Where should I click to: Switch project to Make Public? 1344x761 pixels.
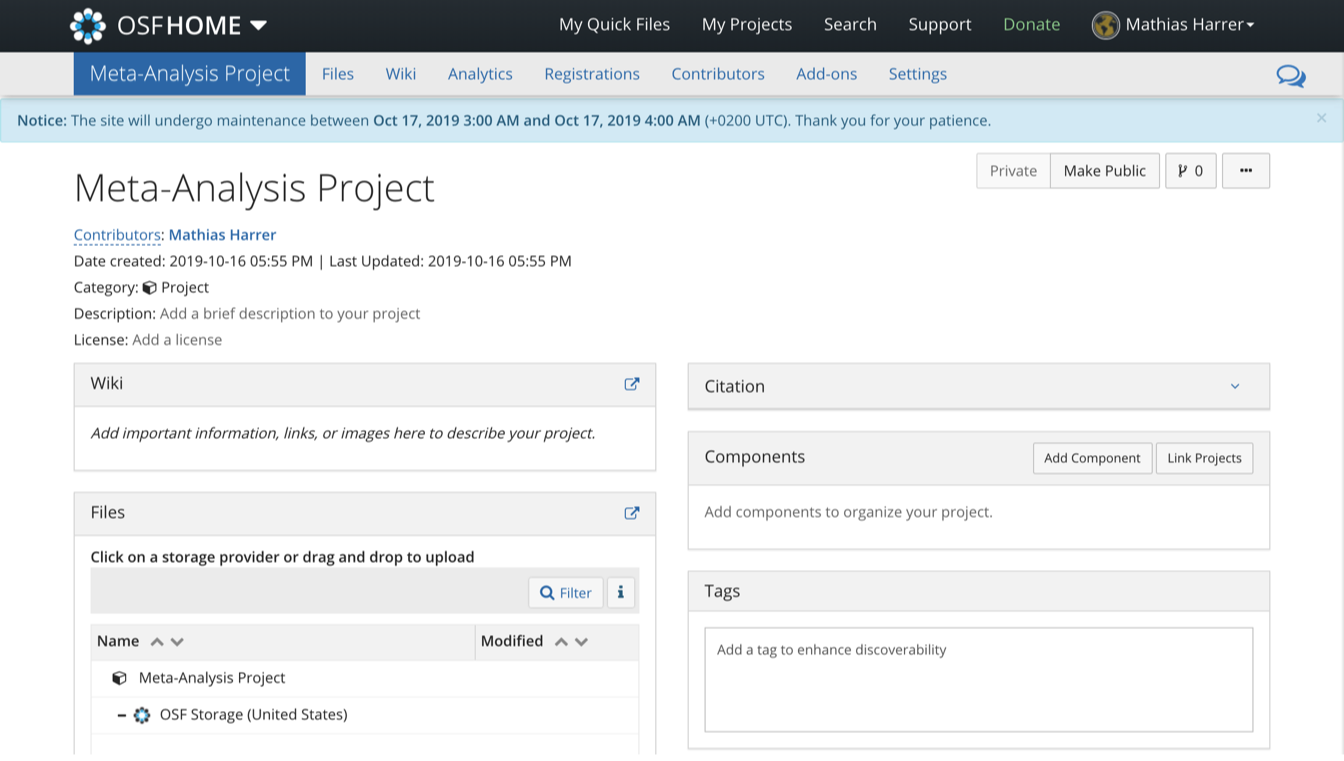click(x=1104, y=171)
